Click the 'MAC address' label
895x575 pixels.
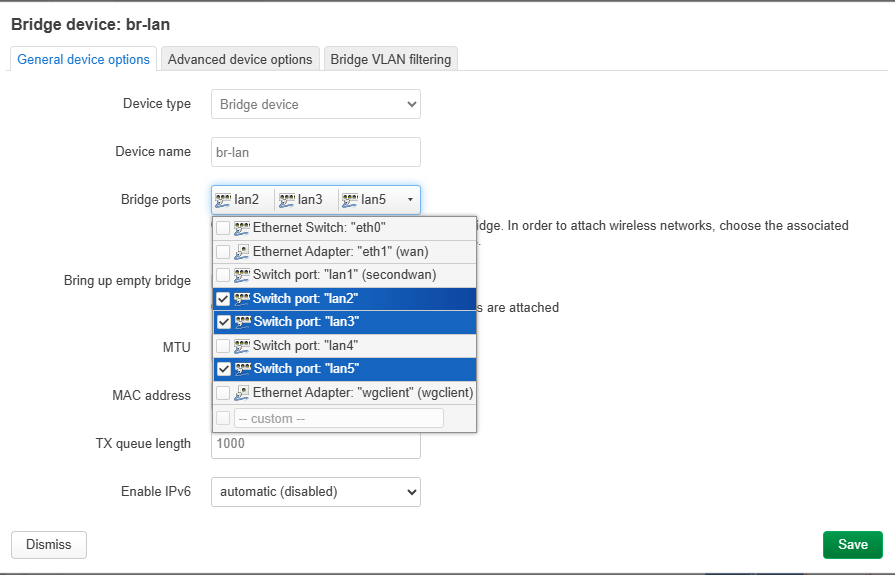(151, 396)
